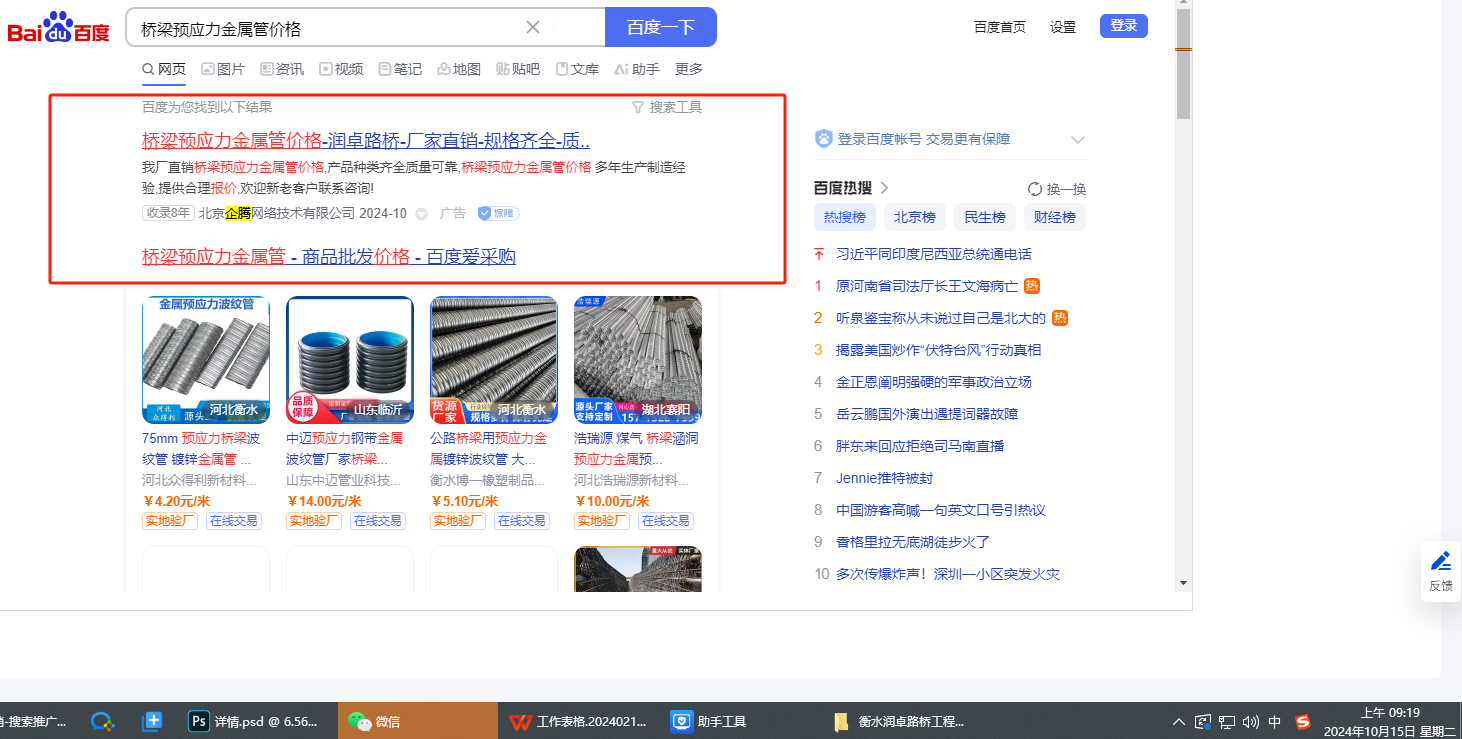Expand the small arrow beside 2024-10
1462x739 pixels.
pos(421,214)
